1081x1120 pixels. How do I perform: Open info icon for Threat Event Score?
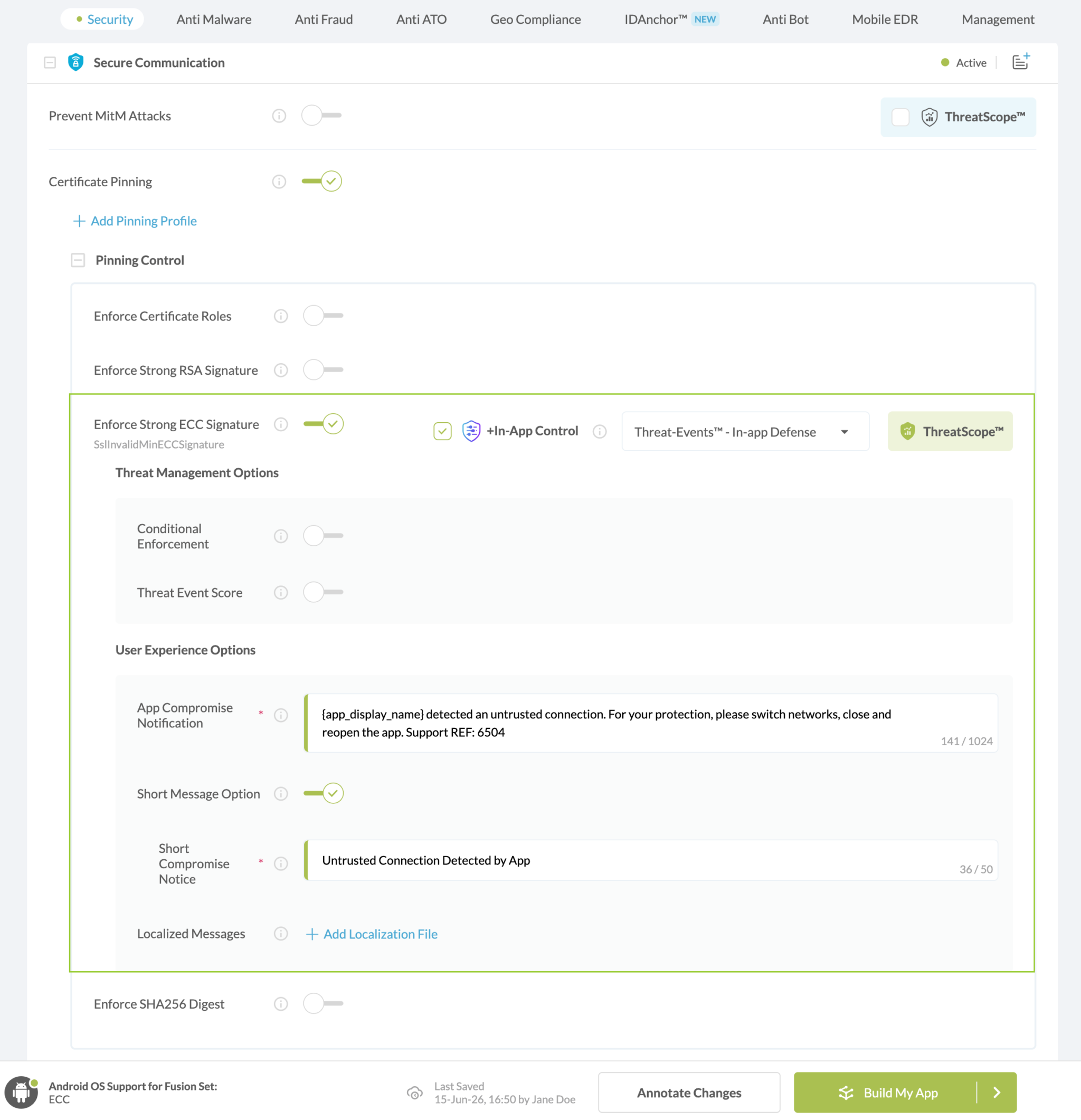pos(280,593)
